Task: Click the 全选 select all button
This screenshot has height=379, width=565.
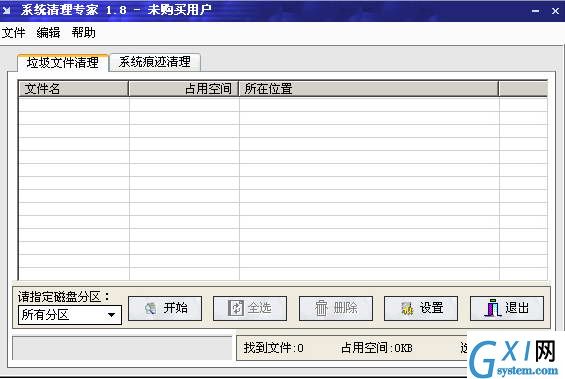Action: click(250, 308)
